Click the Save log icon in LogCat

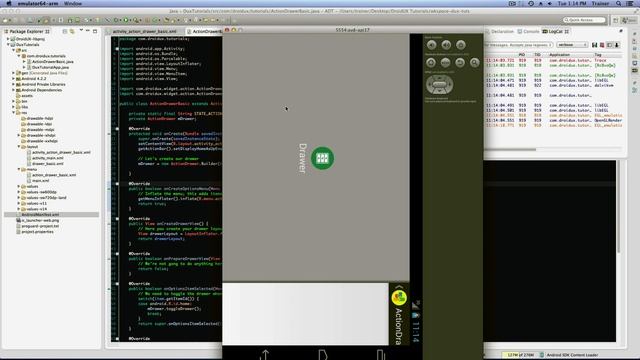pos(594,45)
